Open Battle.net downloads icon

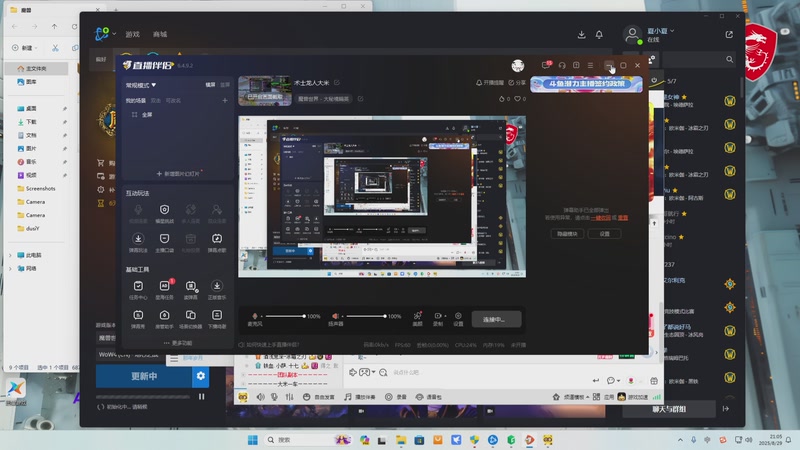[581, 34]
